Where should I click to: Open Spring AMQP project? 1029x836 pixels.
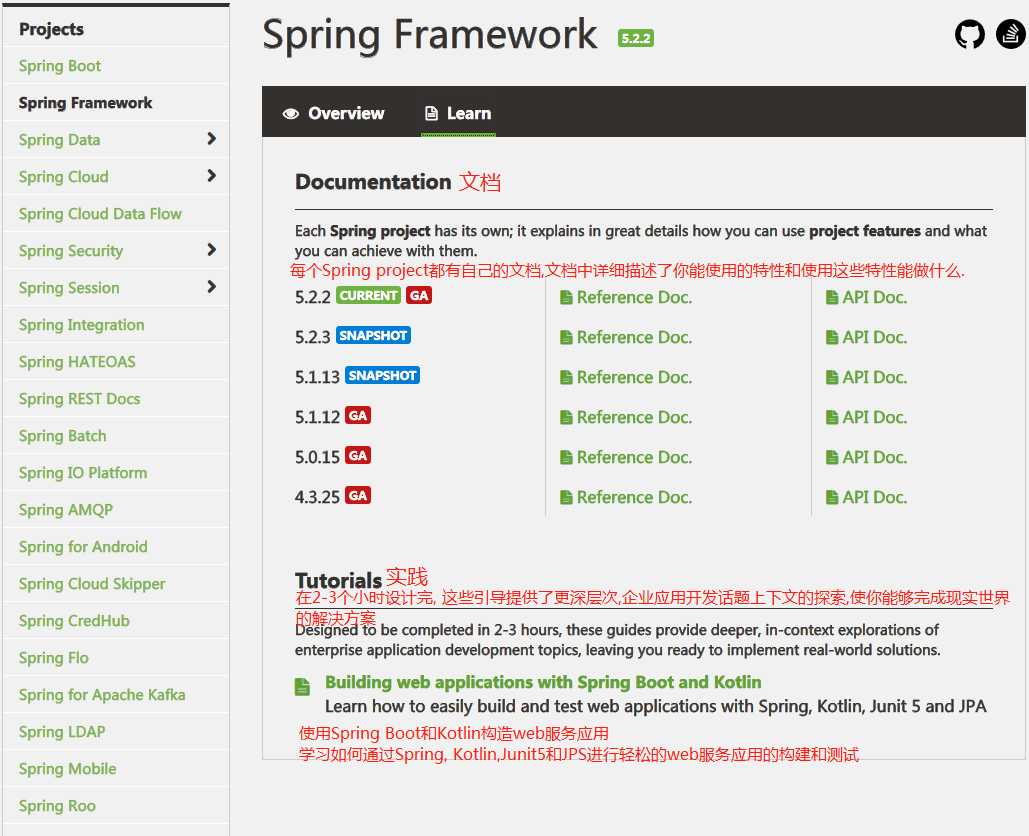coord(66,510)
